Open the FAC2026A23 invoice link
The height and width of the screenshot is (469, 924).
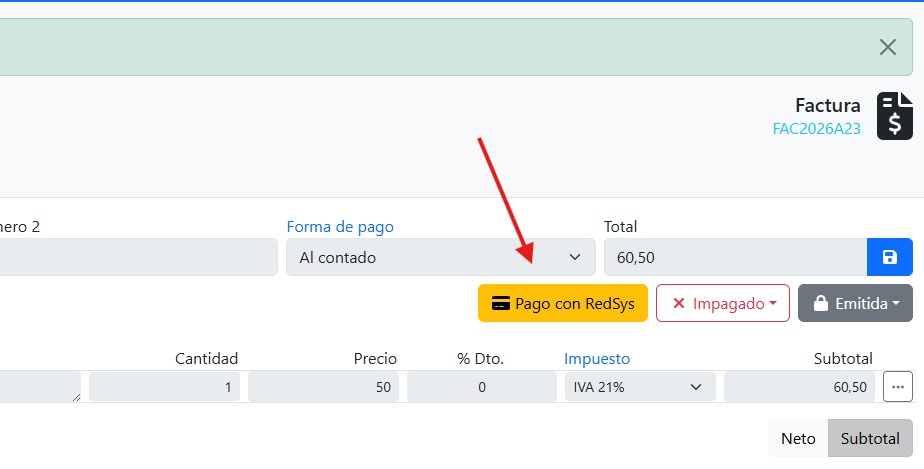(816, 129)
